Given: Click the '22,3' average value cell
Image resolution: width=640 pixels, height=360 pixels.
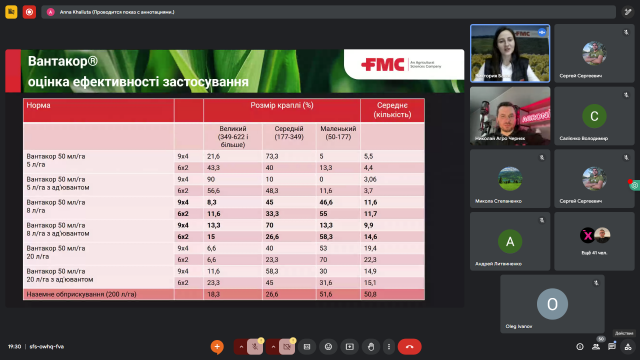Looking at the screenshot, I should click(x=370, y=260).
